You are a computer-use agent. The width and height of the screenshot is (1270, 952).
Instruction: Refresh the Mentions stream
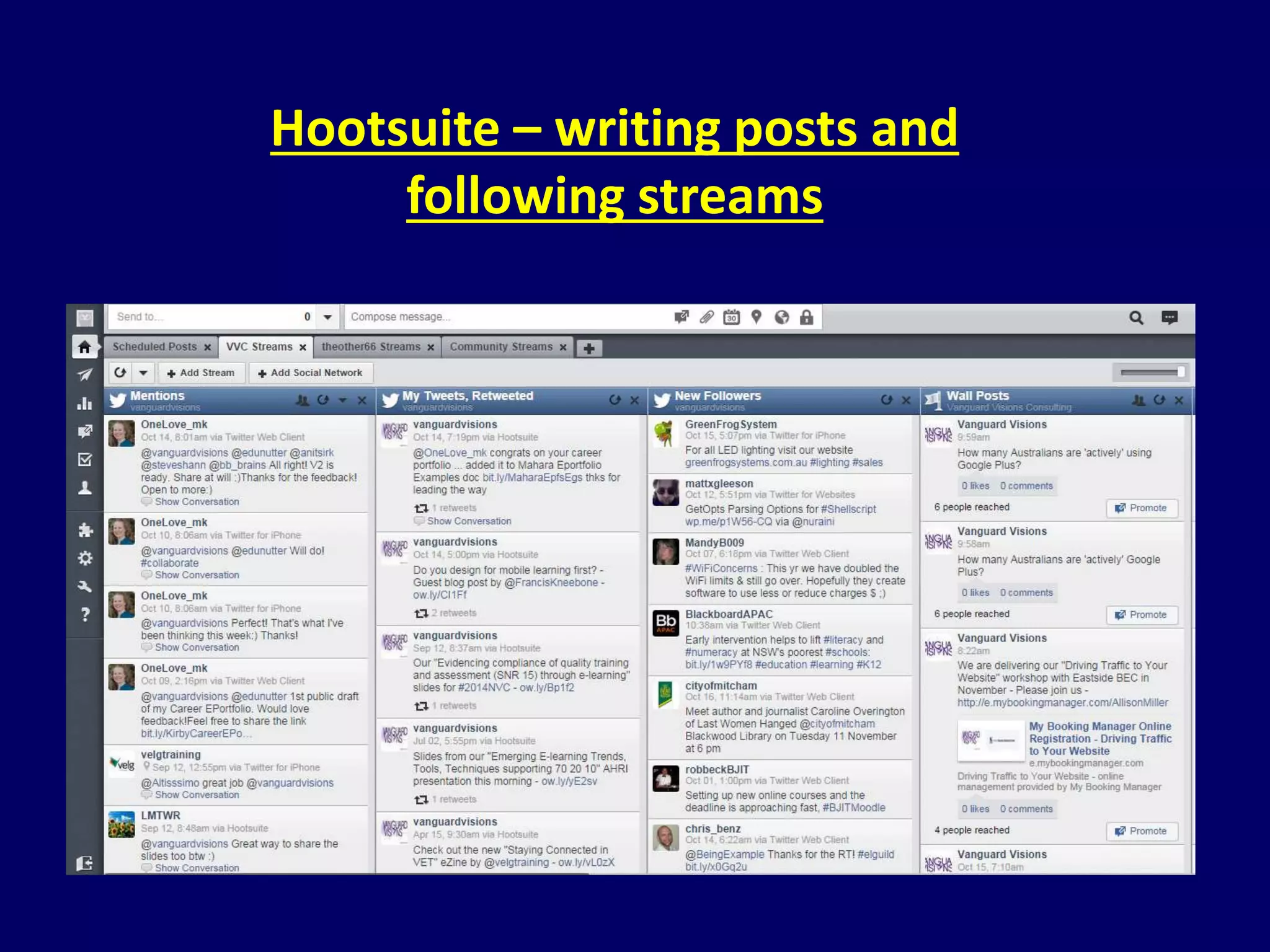point(323,400)
